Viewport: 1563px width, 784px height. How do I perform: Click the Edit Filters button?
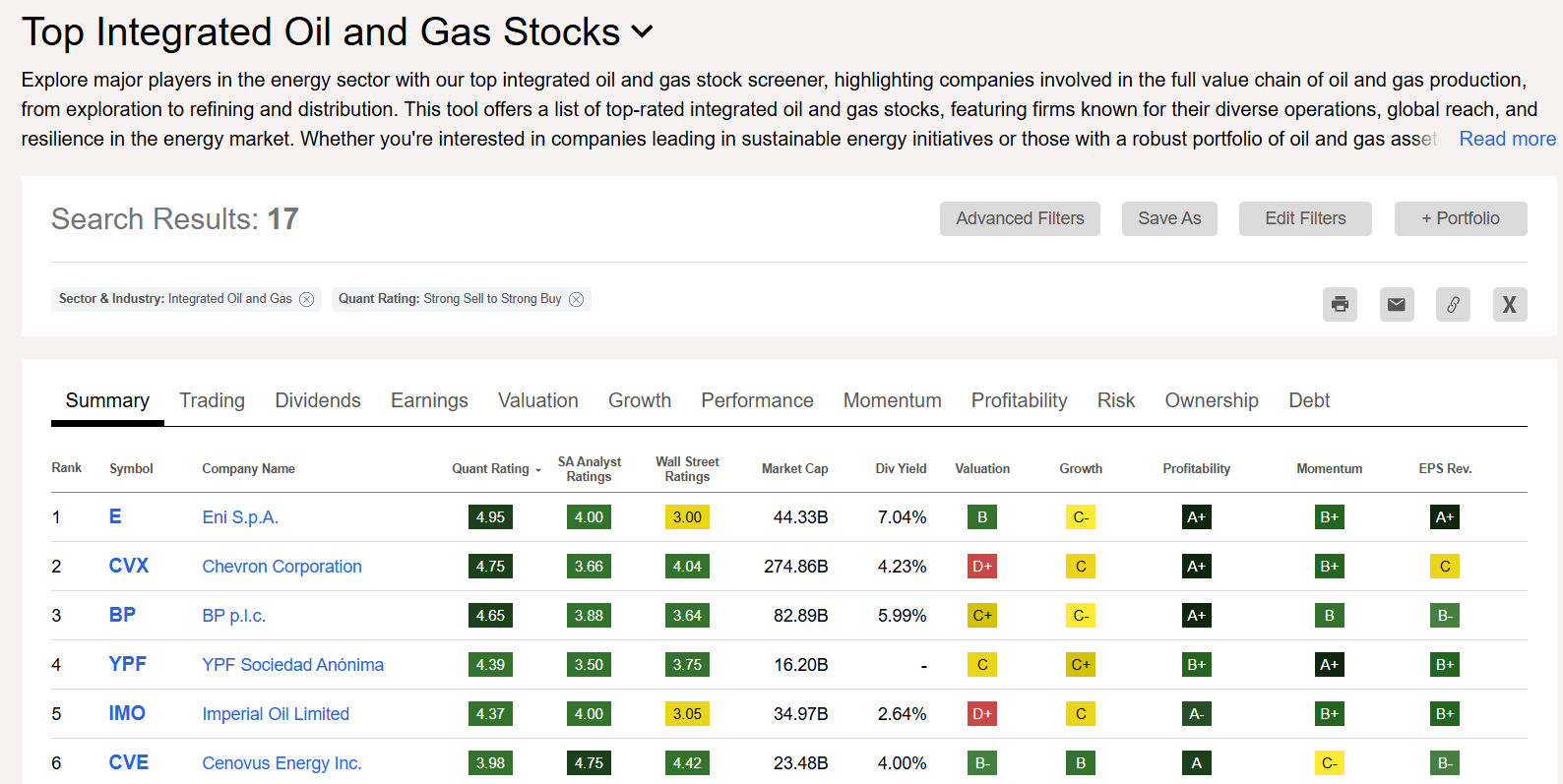tap(1304, 218)
